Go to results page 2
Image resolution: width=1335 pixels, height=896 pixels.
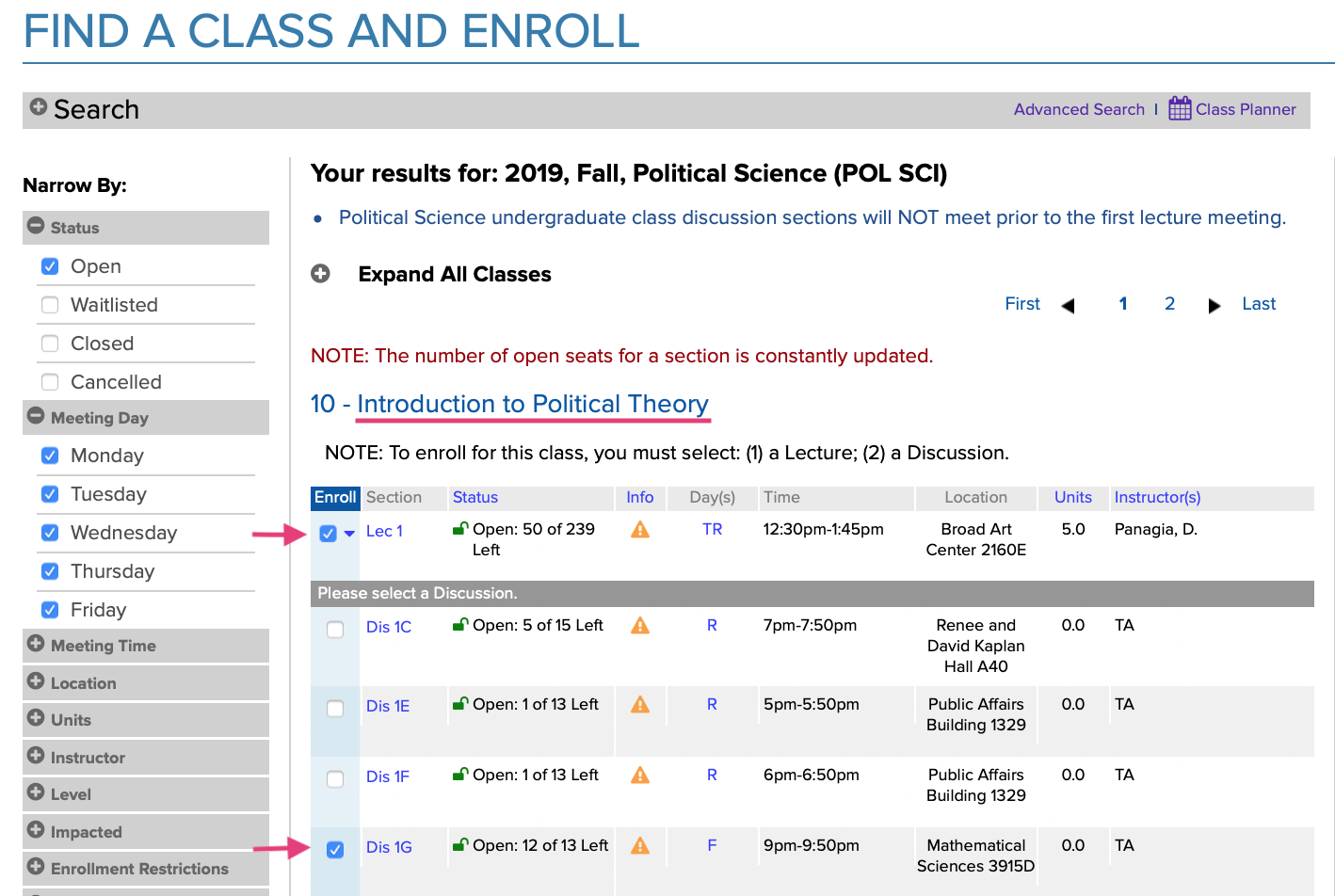pos(1169,304)
